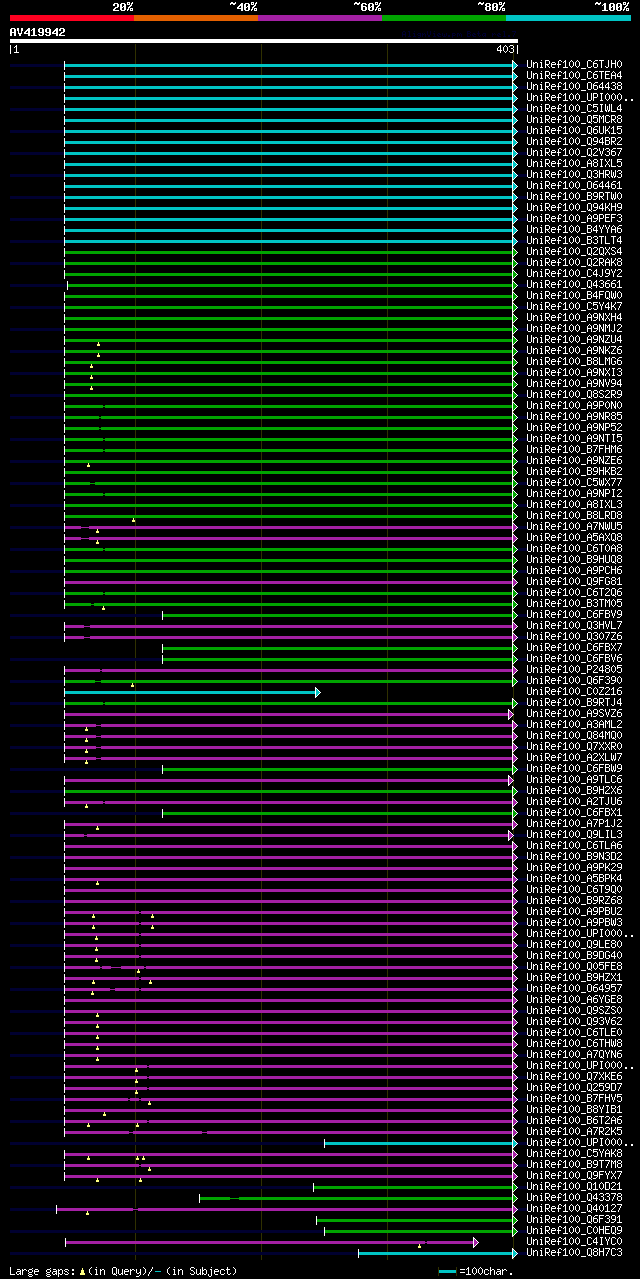Select the UniRef100_A7NWU5 label

pos(574,526)
